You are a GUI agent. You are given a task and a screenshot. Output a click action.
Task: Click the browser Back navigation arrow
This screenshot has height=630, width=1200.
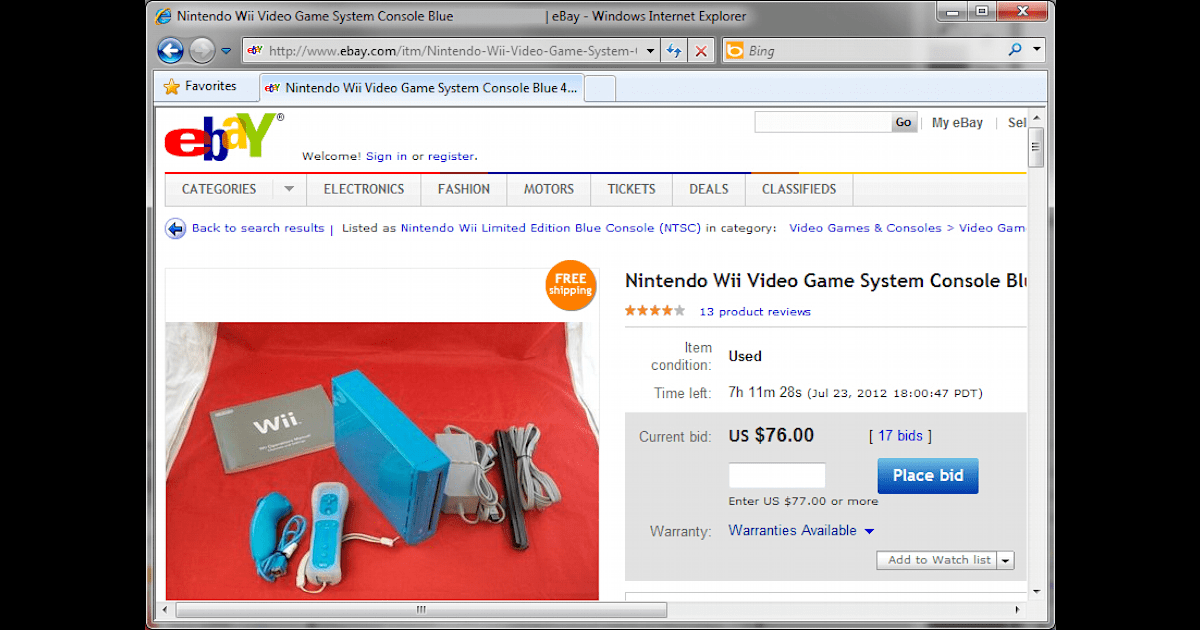point(170,50)
